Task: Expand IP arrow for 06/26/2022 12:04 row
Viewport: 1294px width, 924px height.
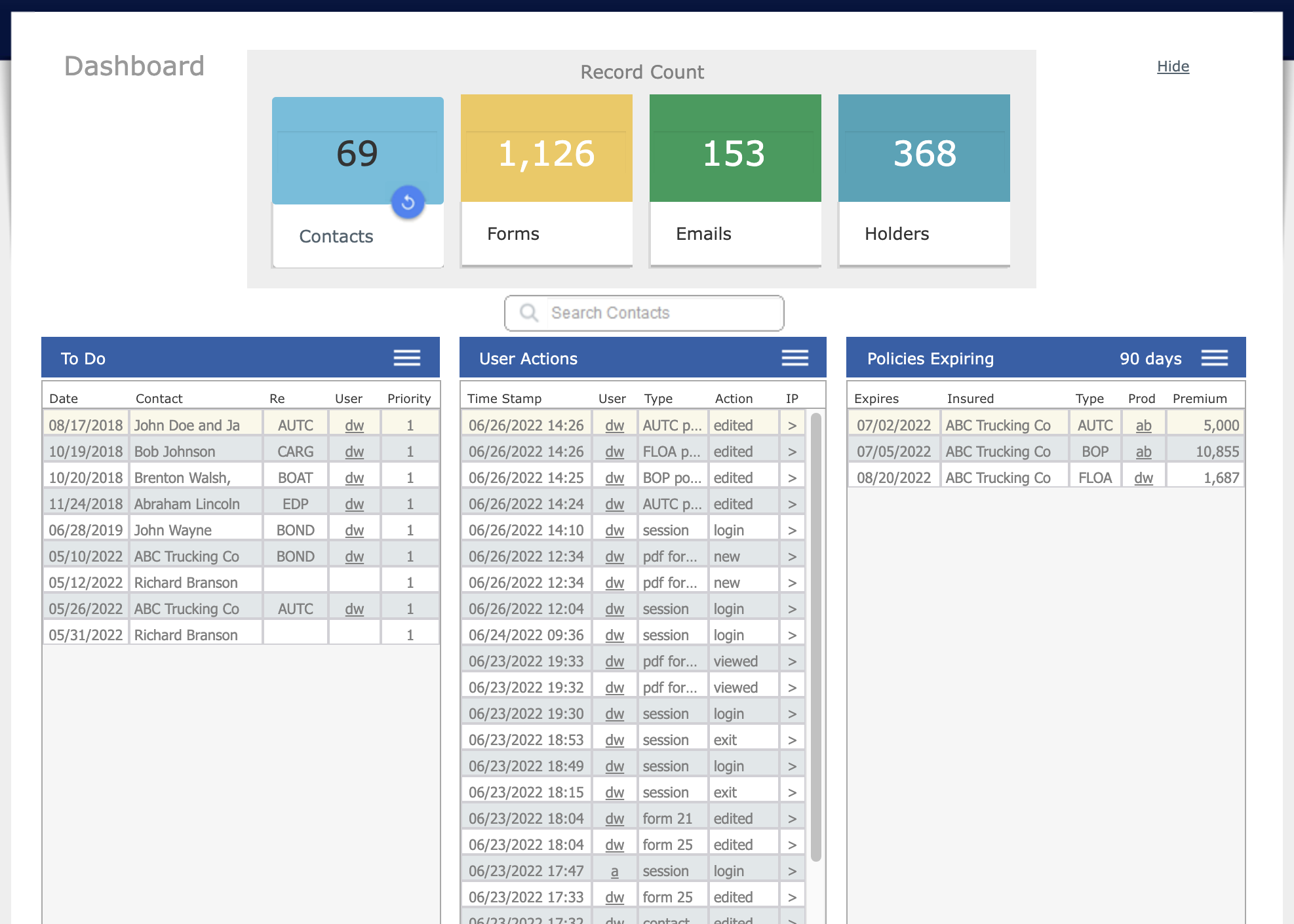Action: [x=792, y=609]
